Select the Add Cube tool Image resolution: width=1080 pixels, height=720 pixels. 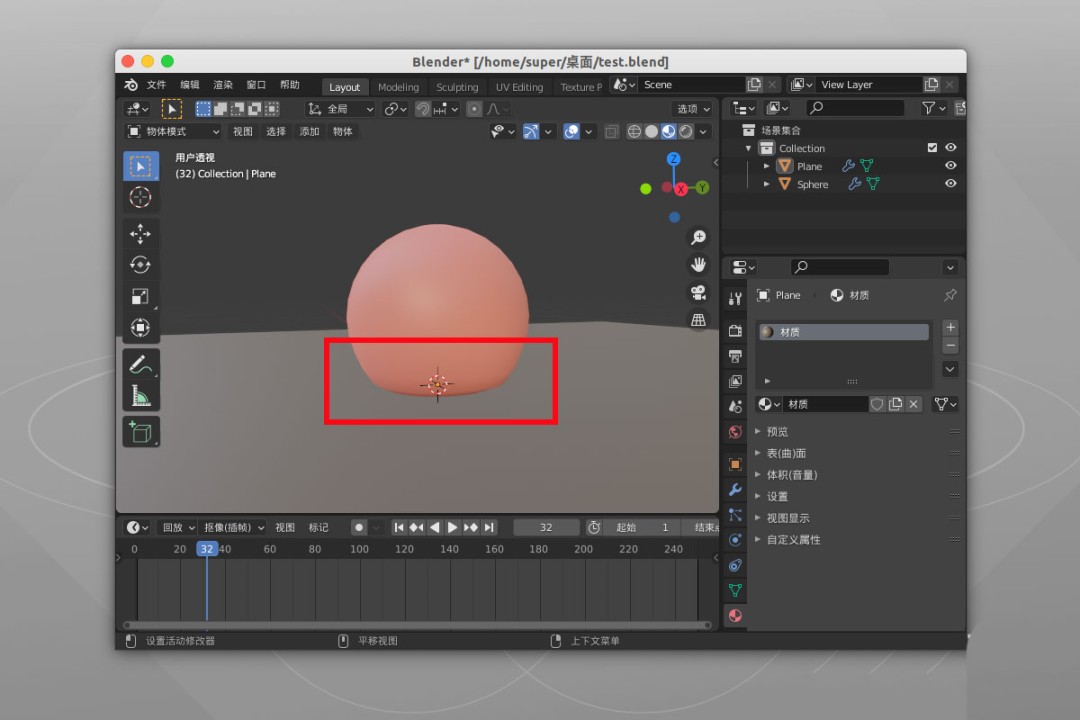pos(140,428)
